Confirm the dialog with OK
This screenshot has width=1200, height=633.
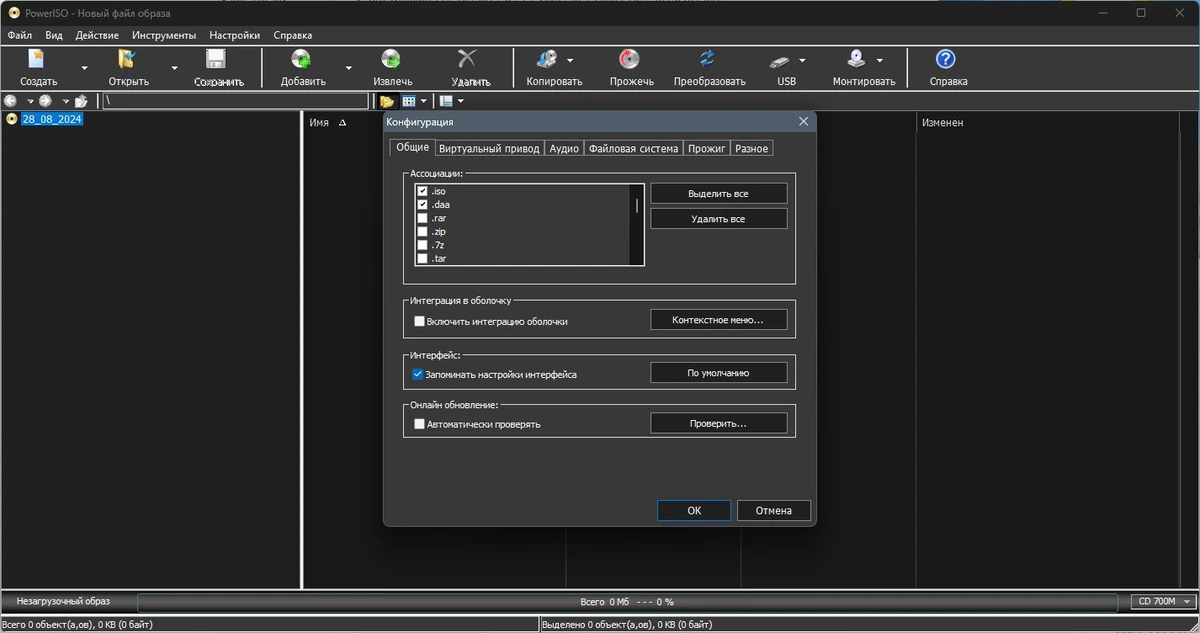[x=694, y=510]
